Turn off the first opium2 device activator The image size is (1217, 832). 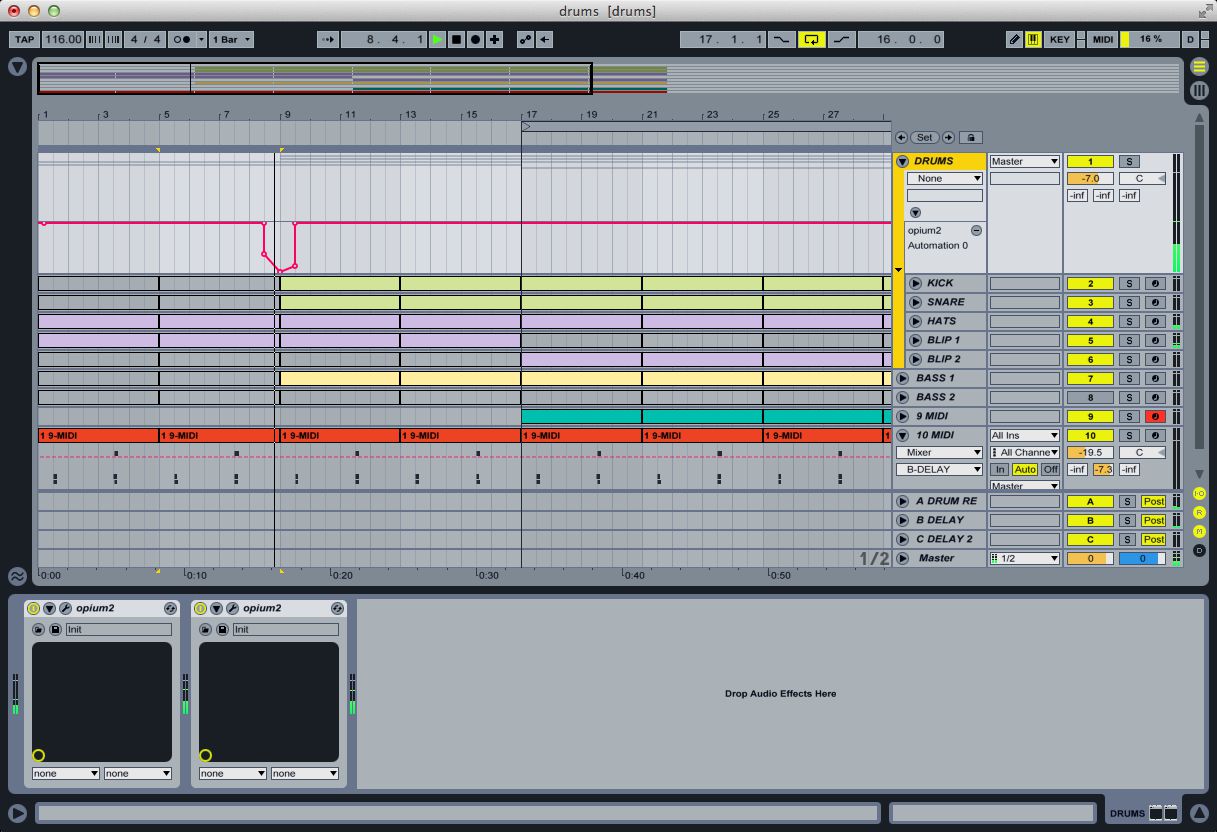[33, 608]
